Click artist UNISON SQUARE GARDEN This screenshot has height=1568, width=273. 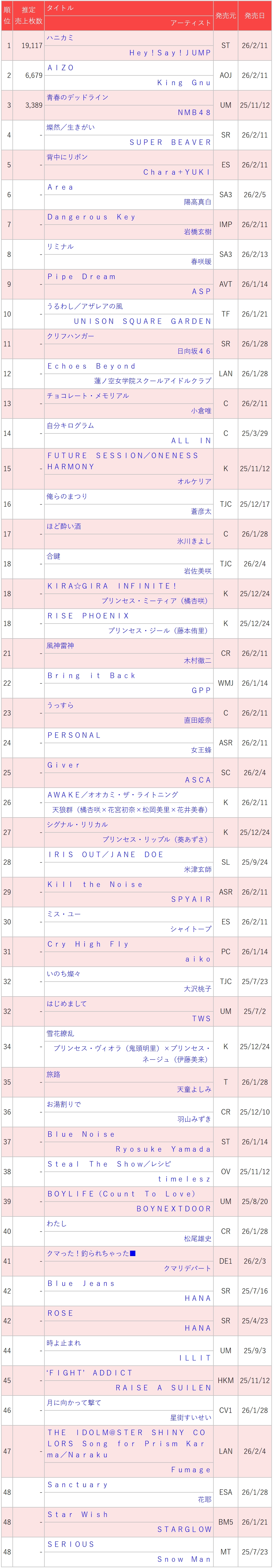click(x=142, y=321)
